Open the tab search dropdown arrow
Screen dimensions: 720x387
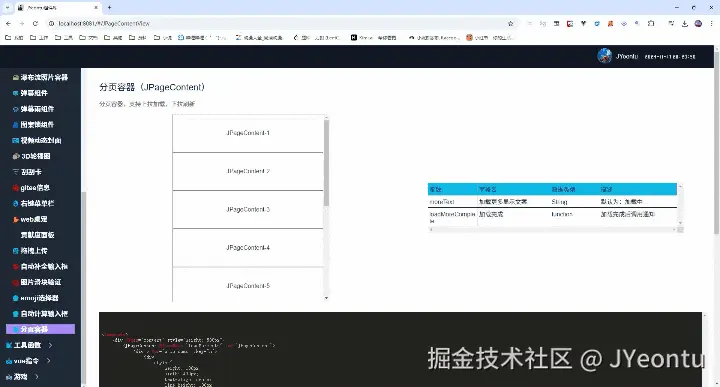coord(7,8)
